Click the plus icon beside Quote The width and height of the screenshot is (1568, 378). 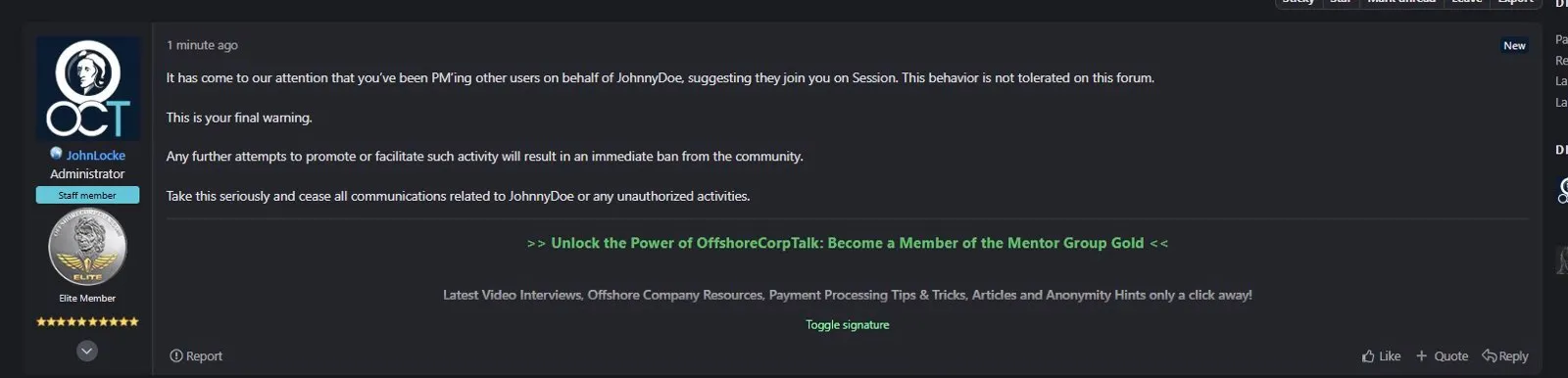click(x=1421, y=356)
